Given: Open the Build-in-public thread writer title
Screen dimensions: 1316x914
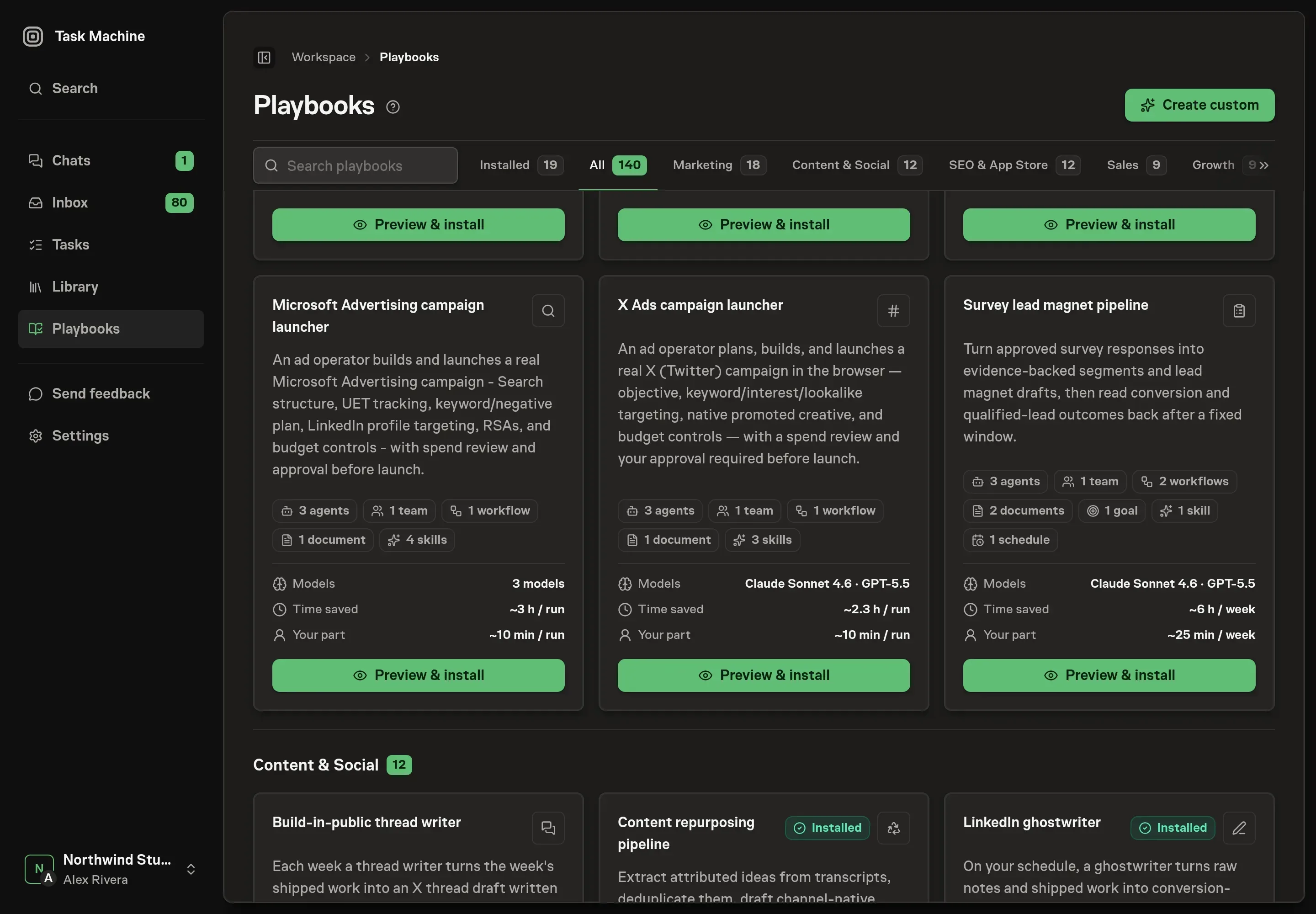Looking at the screenshot, I should 366,822.
